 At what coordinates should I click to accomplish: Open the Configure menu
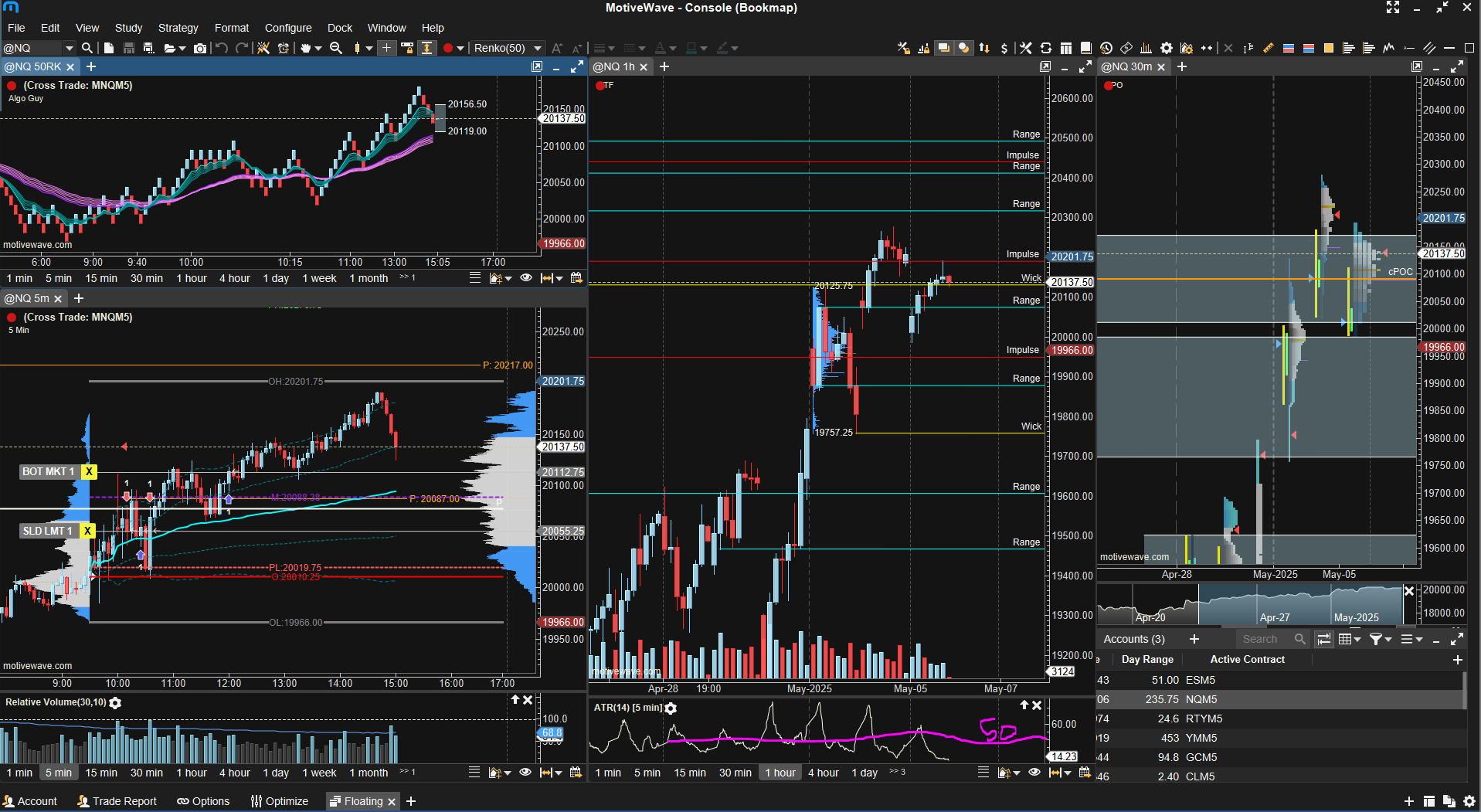pyautogui.click(x=288, y=28)
